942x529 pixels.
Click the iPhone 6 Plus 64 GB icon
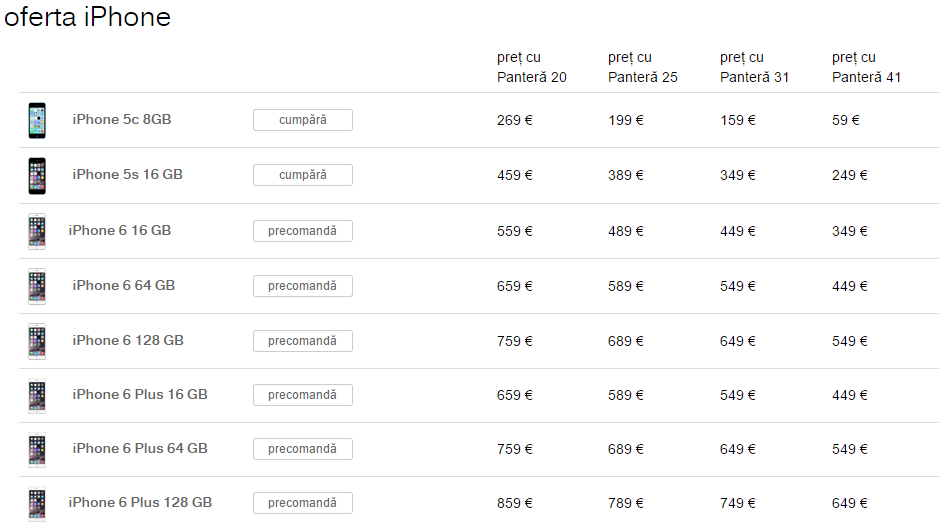coord(37,450)
